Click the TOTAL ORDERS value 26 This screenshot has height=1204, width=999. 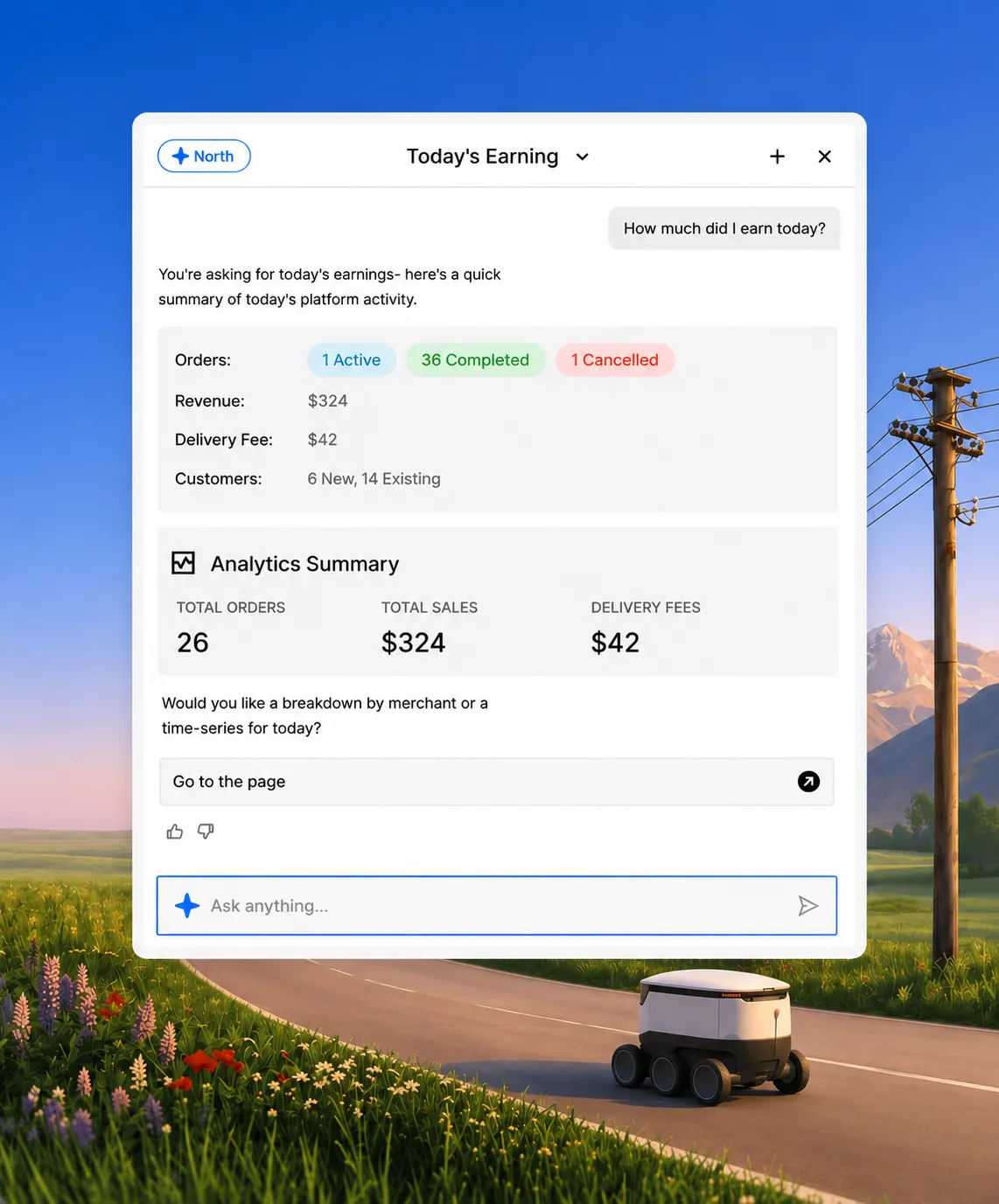192,643
